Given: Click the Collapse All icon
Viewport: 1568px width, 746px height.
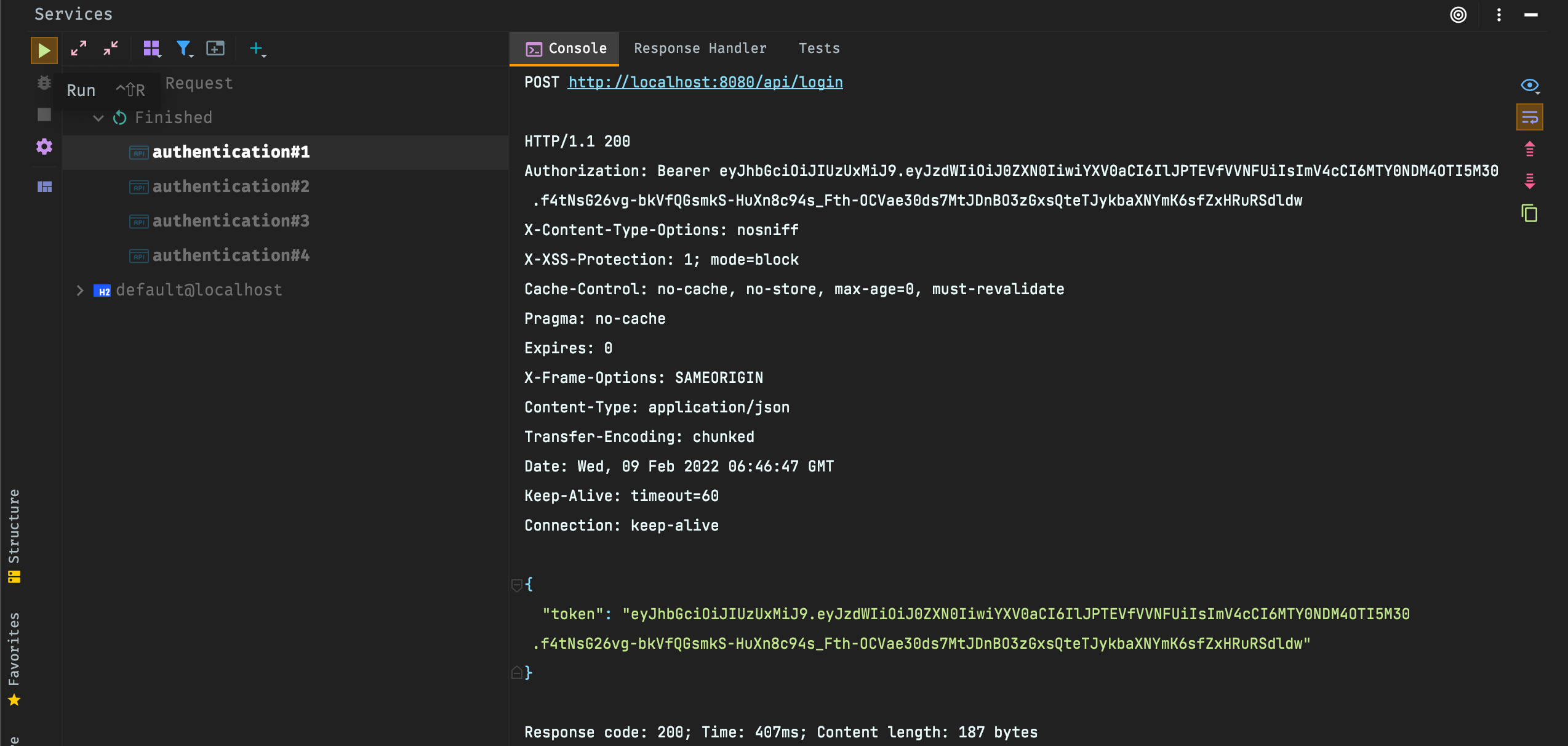Looking at the screenshot, I should 111,48.
